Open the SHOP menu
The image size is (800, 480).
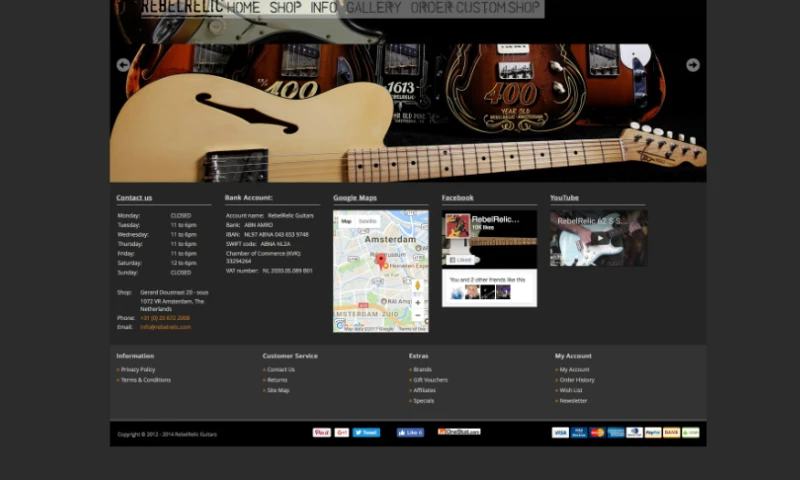[x=285, y=8]
